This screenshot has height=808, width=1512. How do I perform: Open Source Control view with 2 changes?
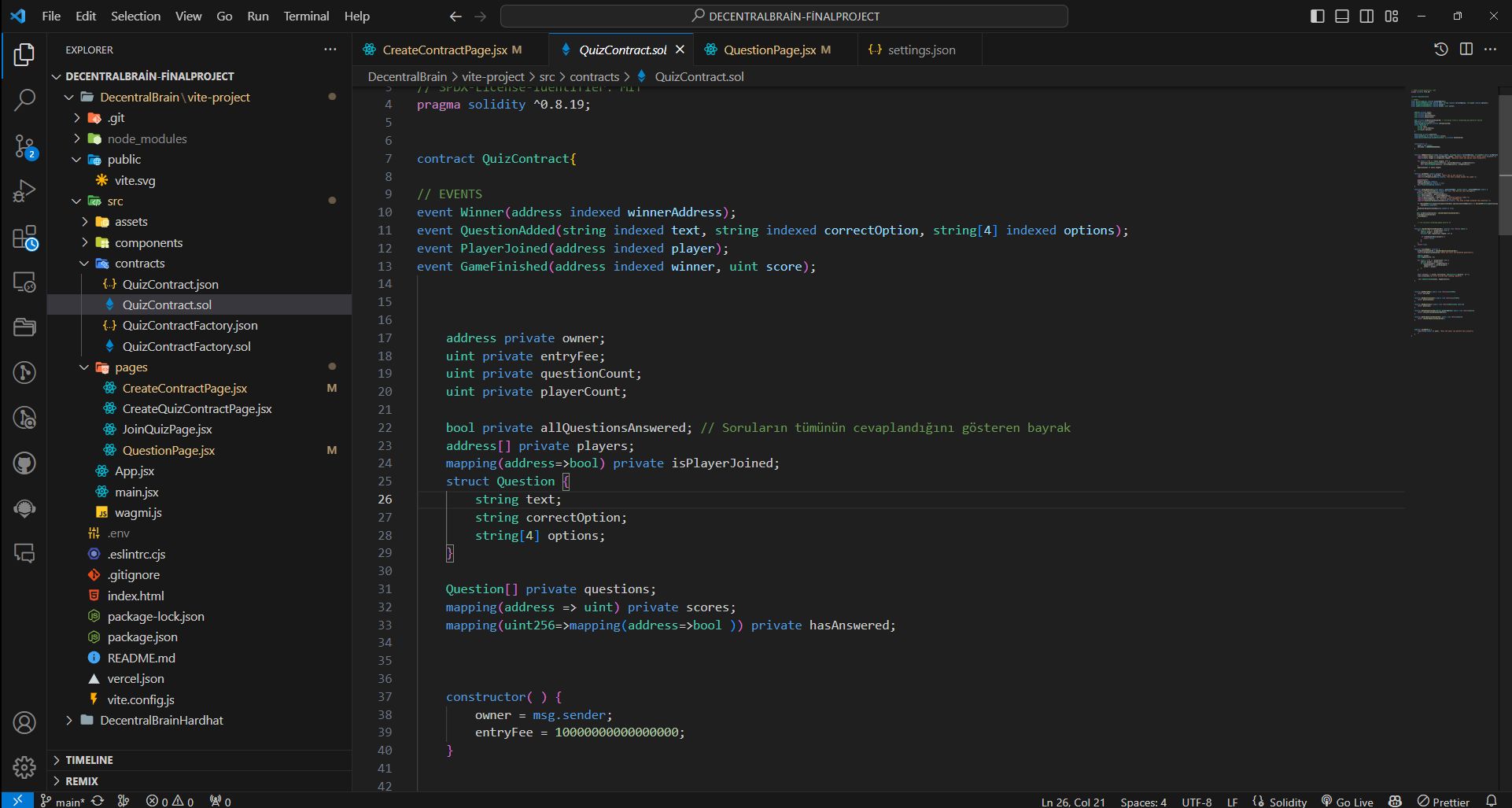point(24,146)
